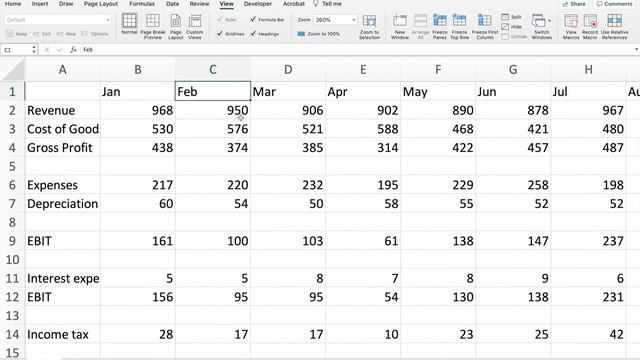Select row 5 header

coord(12,166)
